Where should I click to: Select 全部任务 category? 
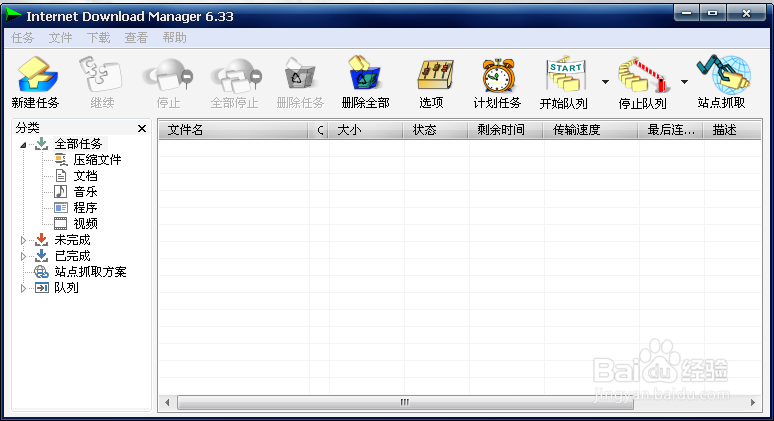click(x=78, y=144)
